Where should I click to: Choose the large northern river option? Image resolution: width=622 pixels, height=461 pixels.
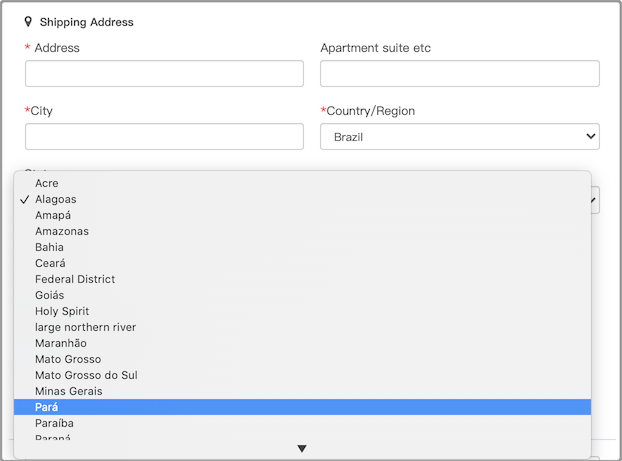tap(85, 327)
